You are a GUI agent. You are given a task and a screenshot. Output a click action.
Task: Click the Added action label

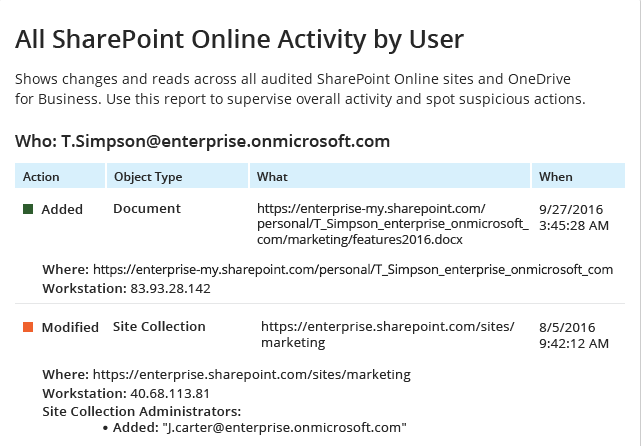click(62, 209)
